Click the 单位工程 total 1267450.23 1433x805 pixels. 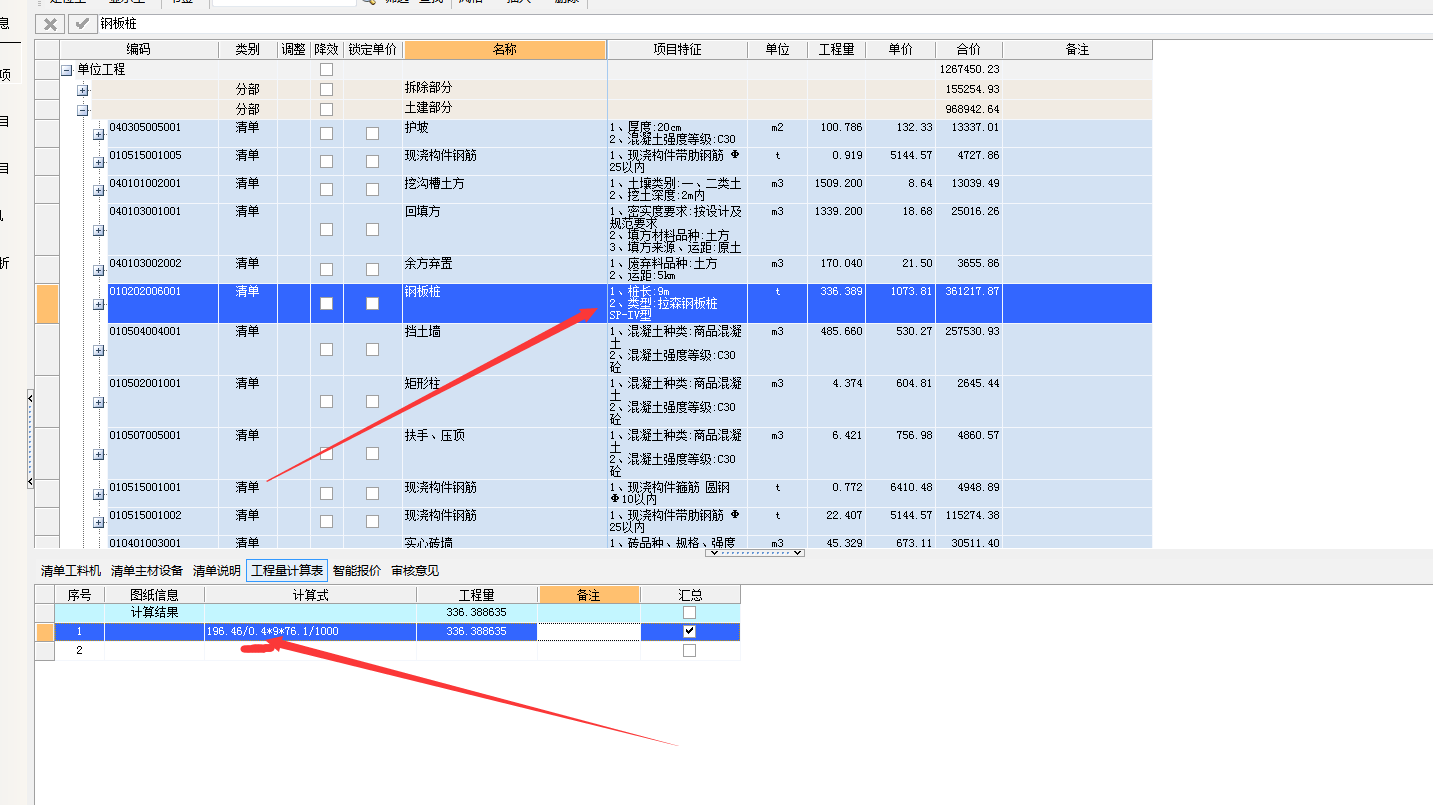coord(969,70)
